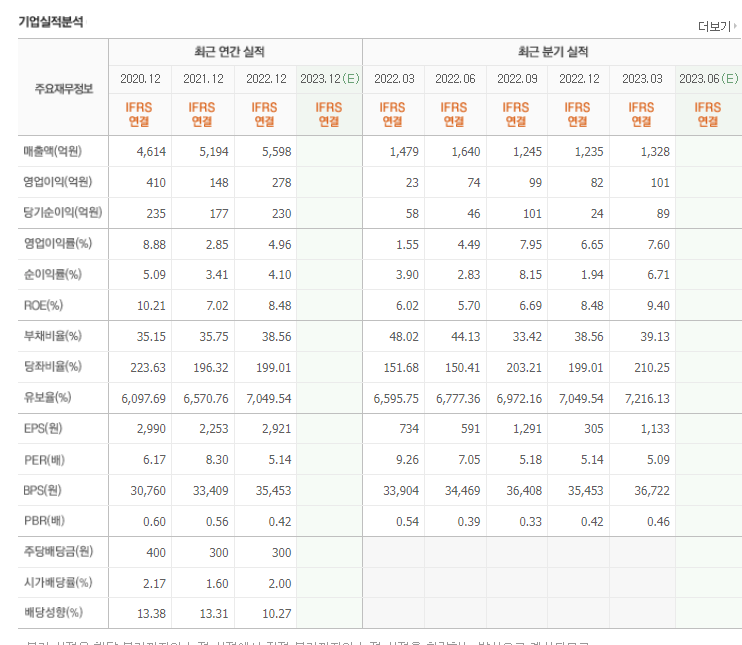Viewport: 742px width, 645px height.
Task: Select the 2022.09 quarterly column header
Action: [x=517, y=79]
